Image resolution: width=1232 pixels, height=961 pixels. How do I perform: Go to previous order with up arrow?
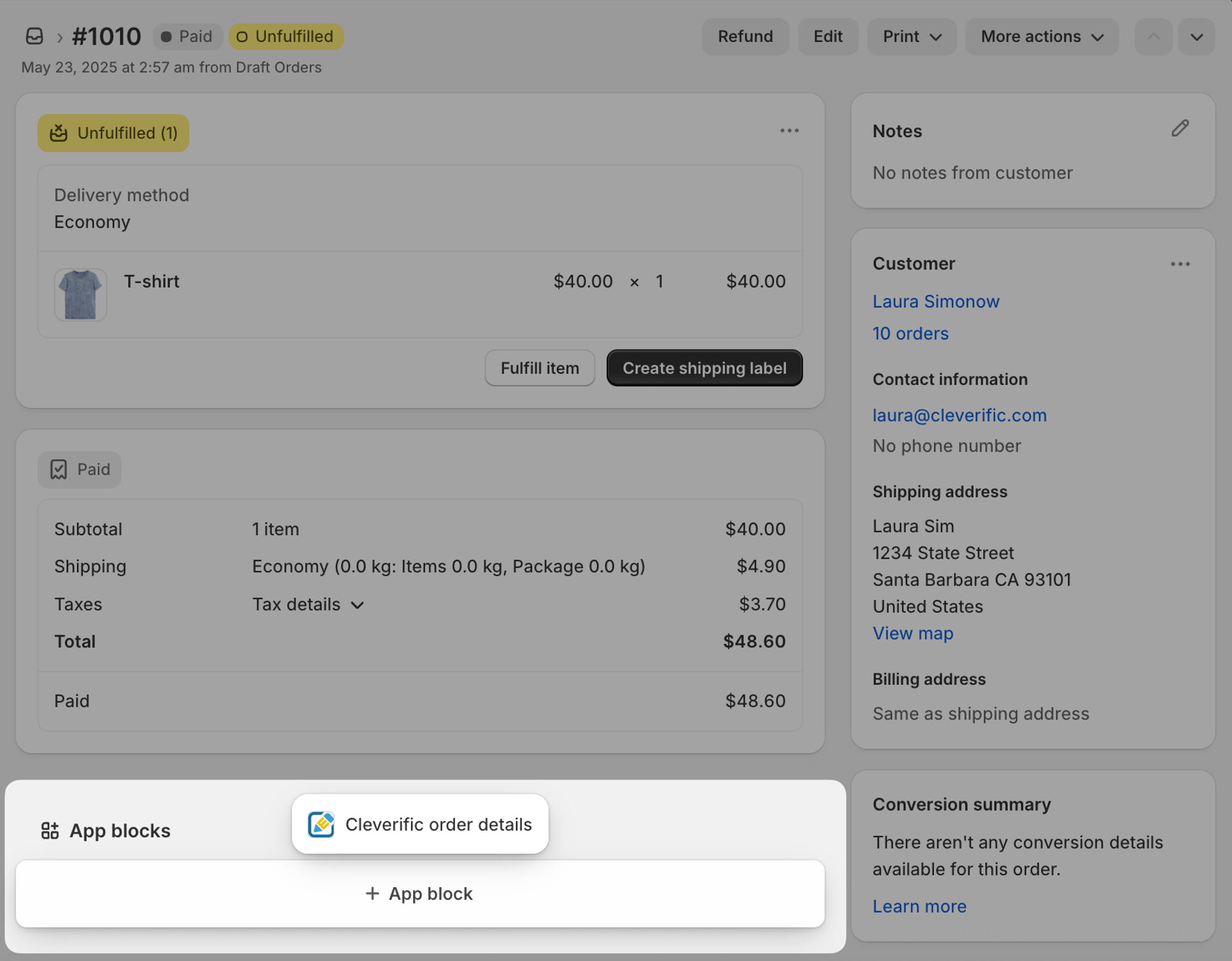pyautogui.click(x=1153, y=37)
